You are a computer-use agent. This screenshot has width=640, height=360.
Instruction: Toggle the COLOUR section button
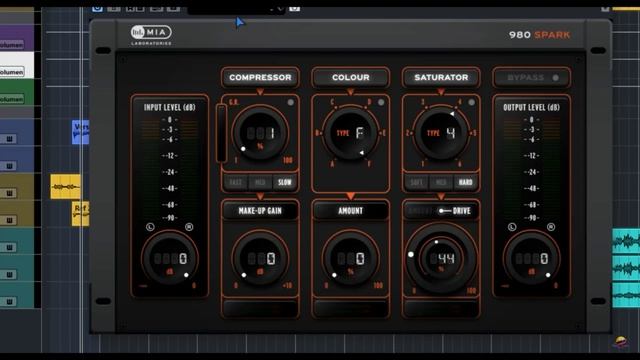coord(351,78)
